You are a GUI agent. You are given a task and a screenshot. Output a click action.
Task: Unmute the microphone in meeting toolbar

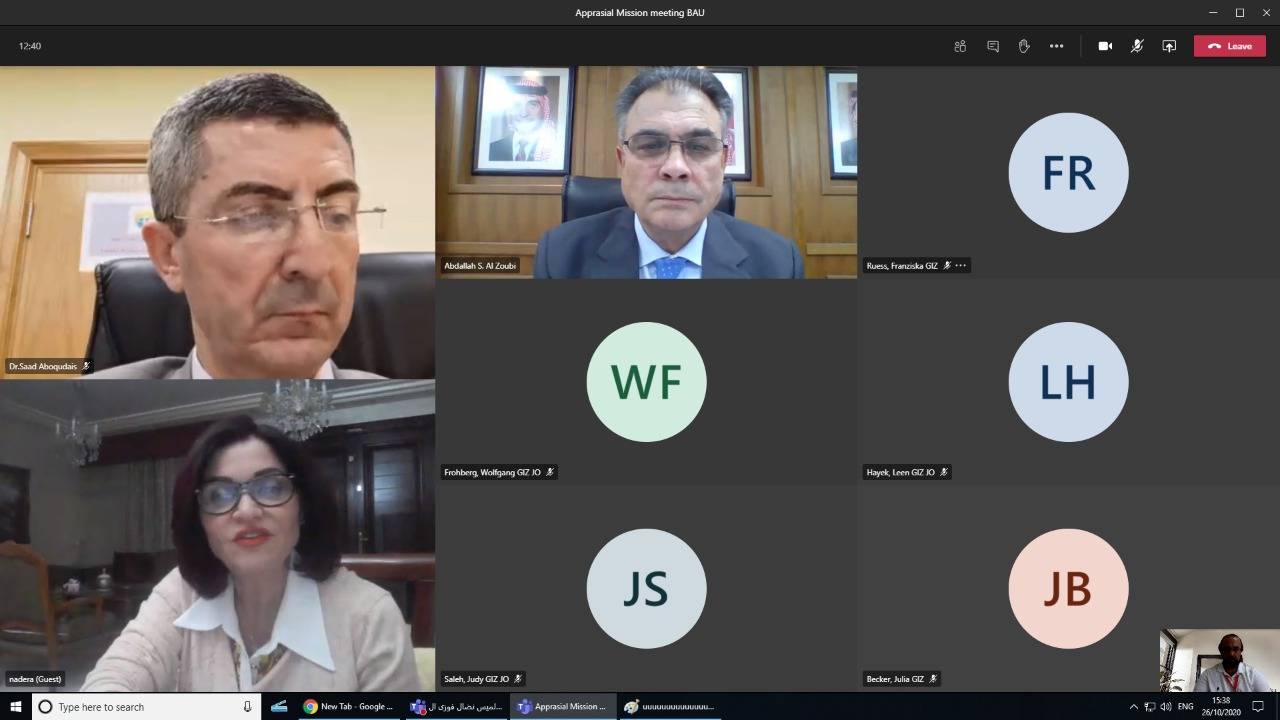(x=1137, y=46)
